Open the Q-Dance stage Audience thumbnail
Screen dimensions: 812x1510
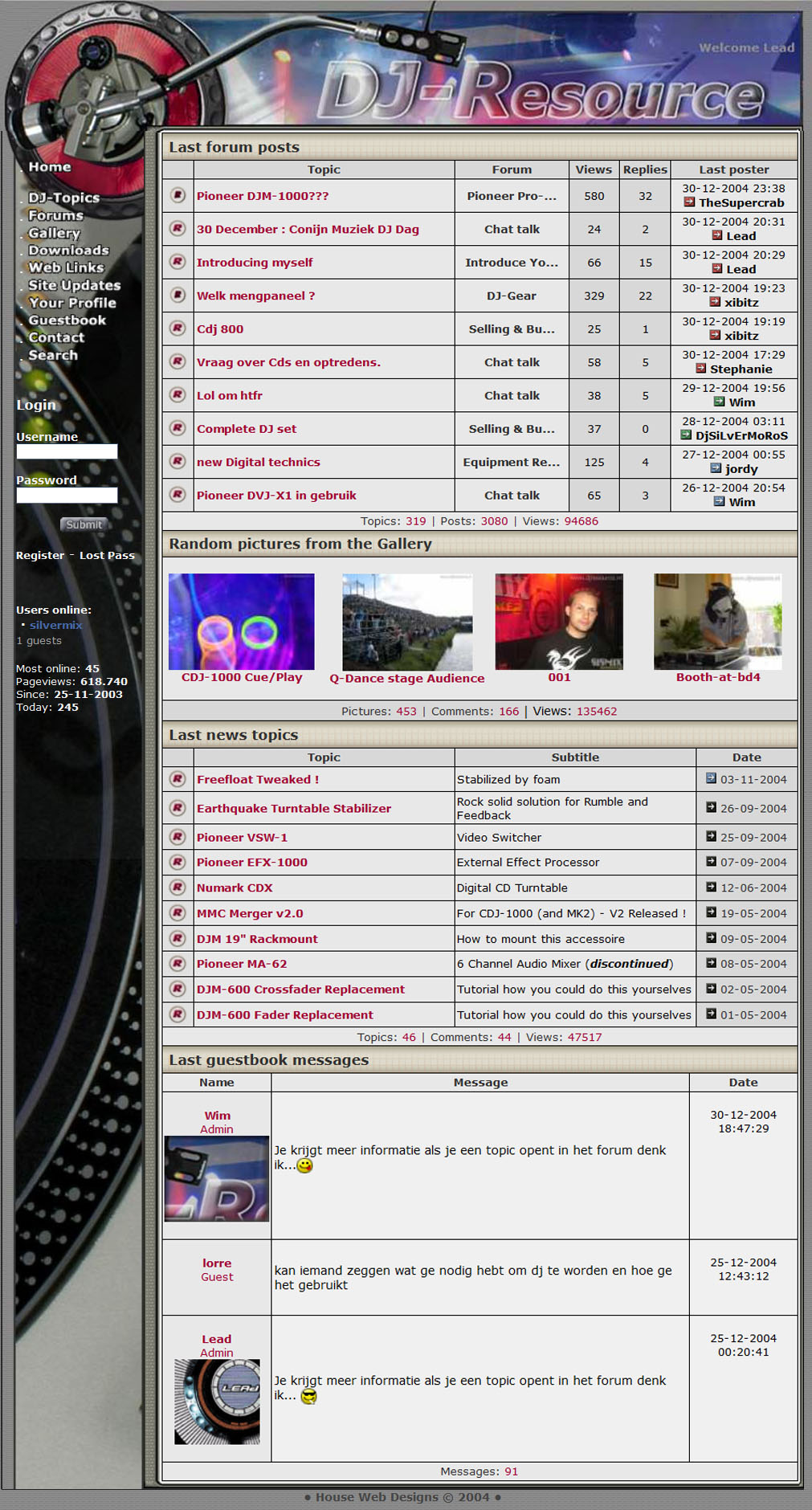407,622
